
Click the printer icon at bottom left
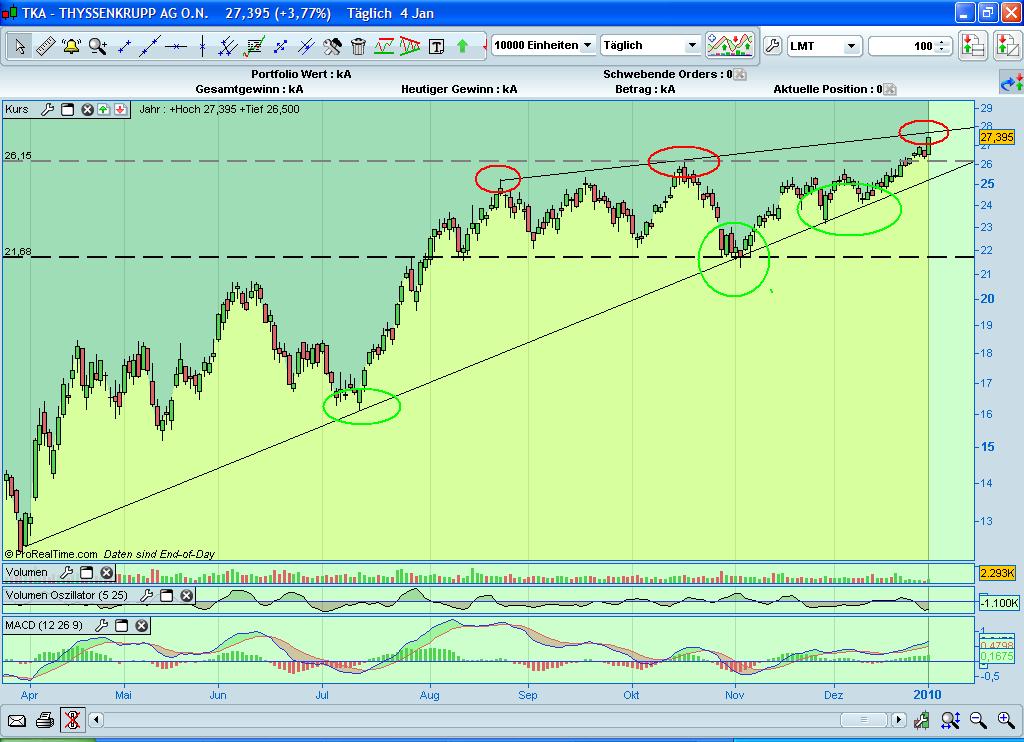pyautogui.click(x=44, y=720)
